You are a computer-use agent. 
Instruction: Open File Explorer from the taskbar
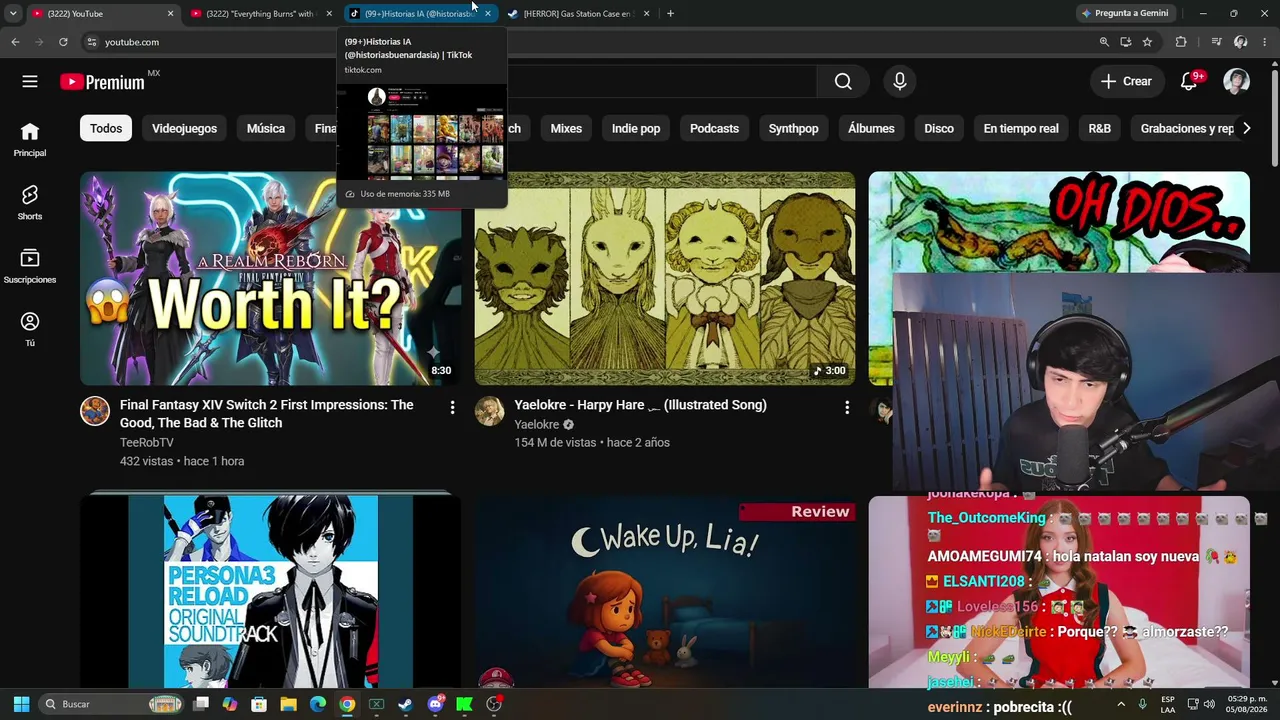pyautogui.click(x=288, y=704)
